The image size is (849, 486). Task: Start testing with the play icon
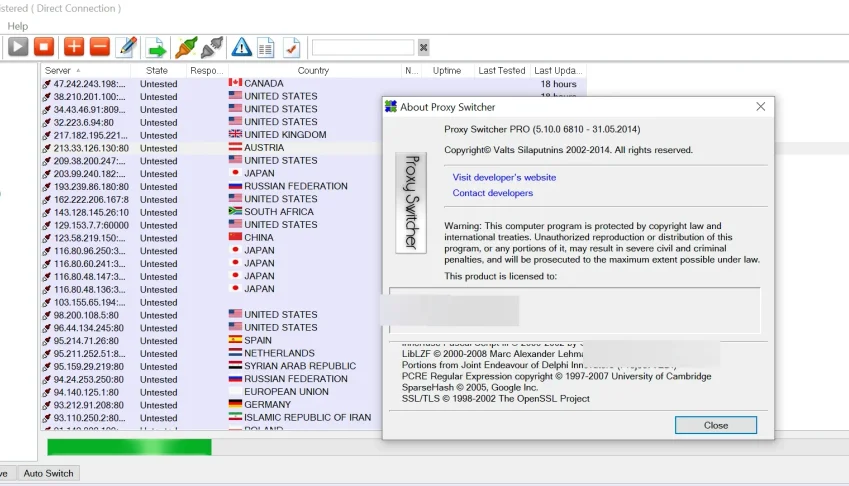18,47
